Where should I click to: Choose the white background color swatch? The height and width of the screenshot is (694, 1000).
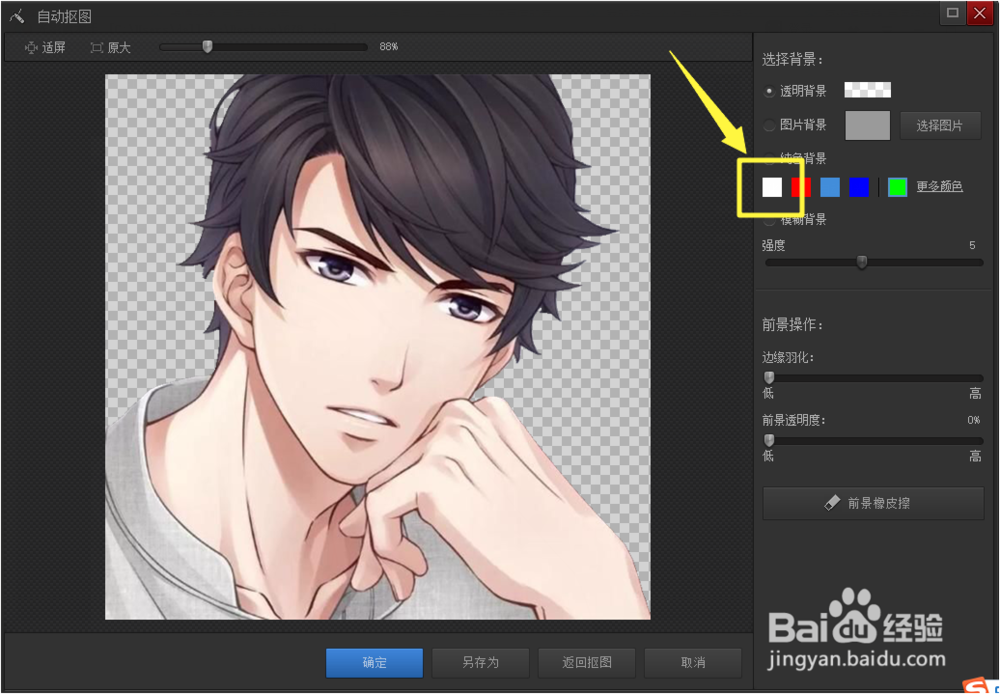(772, 187)
